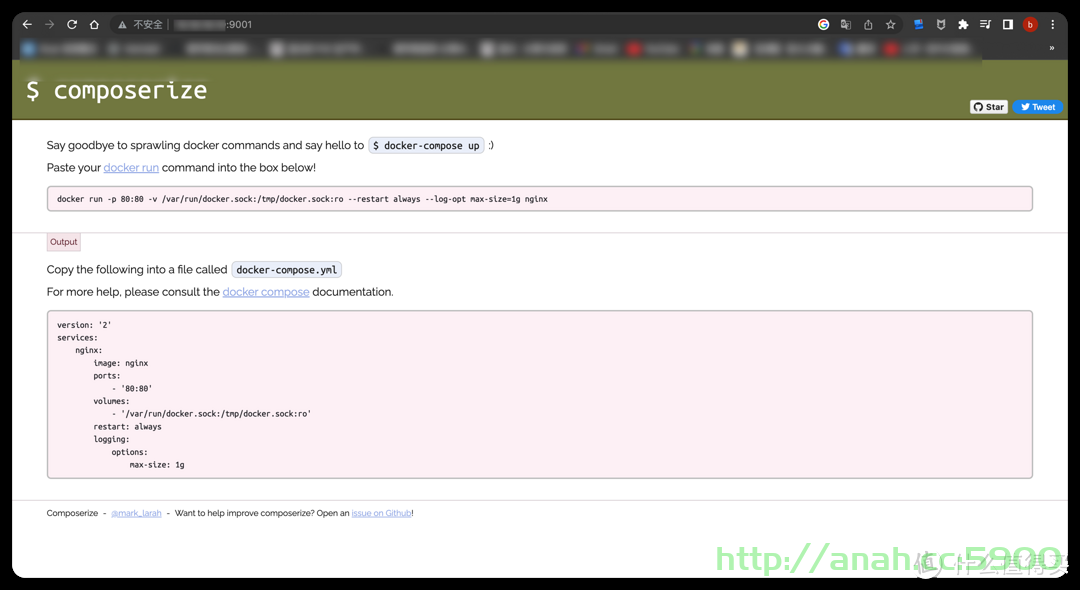Click the docker-compose.yml filename badge
The image size is (1080, 590).
pos(287,270)
